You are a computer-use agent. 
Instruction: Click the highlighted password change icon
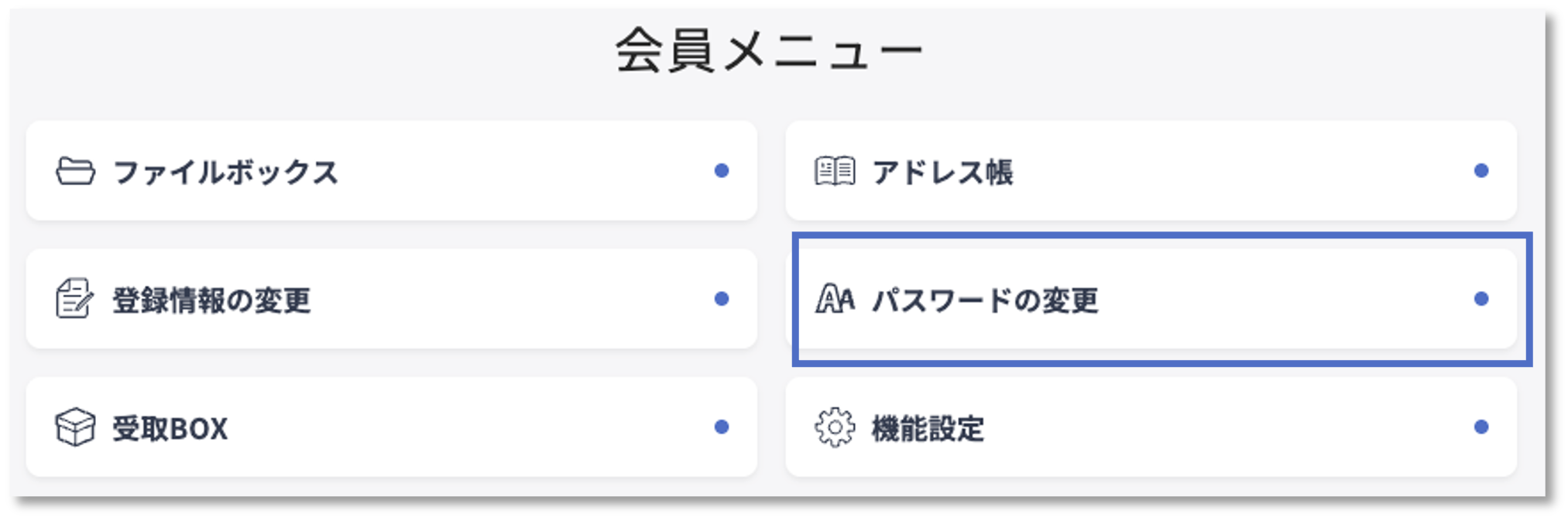(834, 300)
